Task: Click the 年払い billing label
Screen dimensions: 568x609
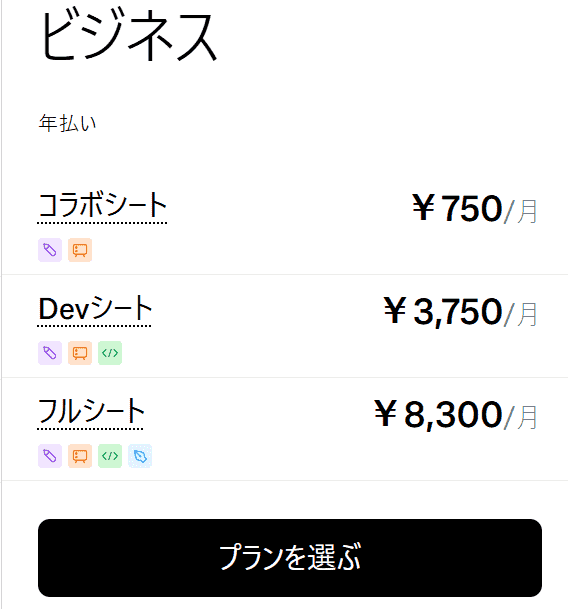Action: 67,123
